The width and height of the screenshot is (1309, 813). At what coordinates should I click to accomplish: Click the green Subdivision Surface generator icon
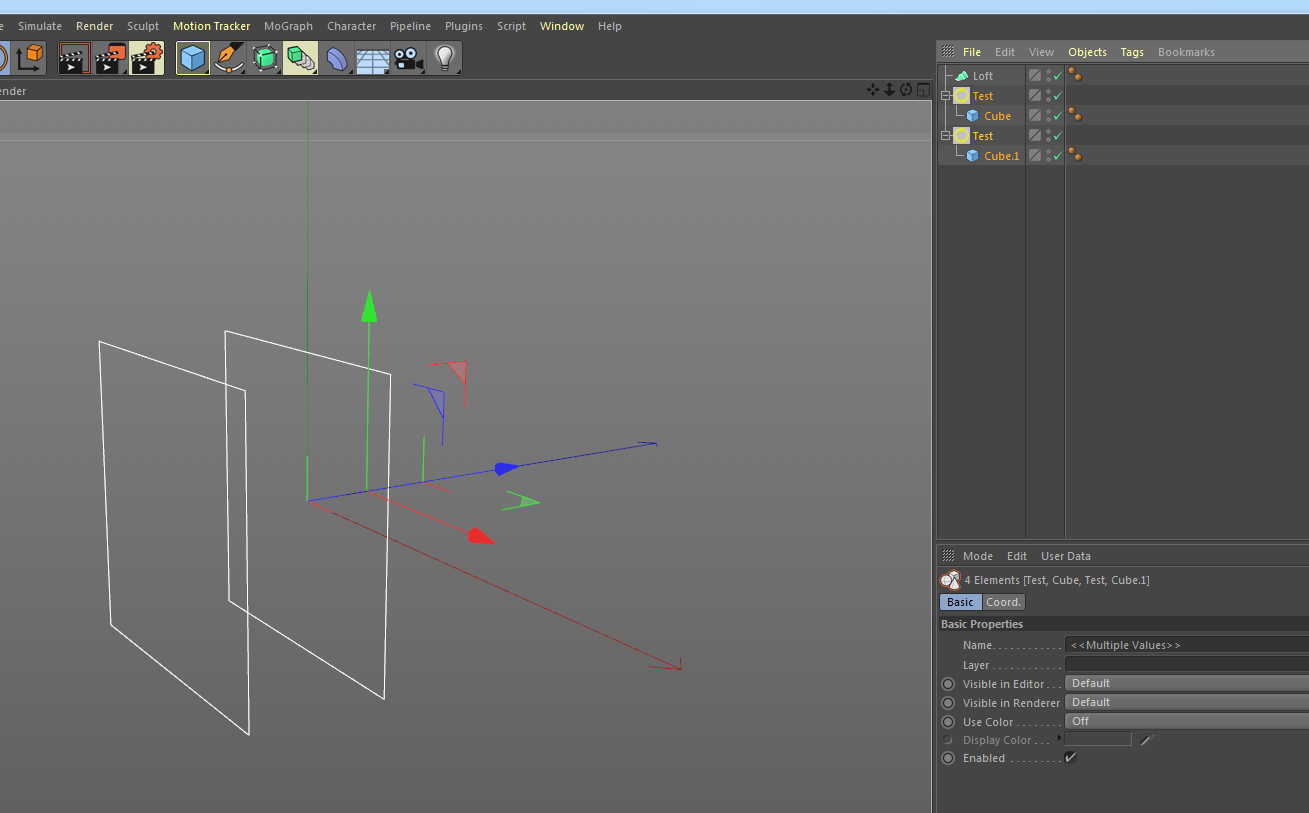pyautogui.click(x=265, y=58)
